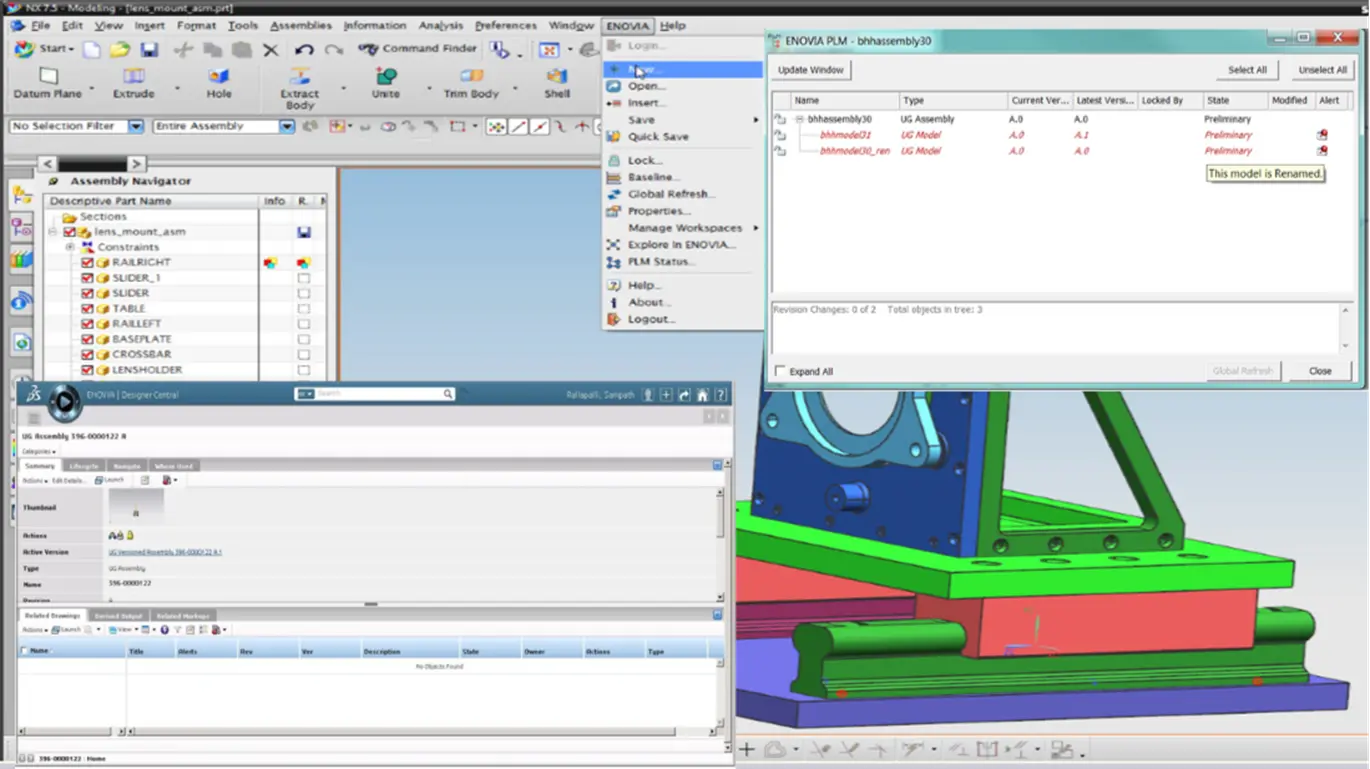Toggle the lens_mount_asm assembly checkbox

point(69,232)
